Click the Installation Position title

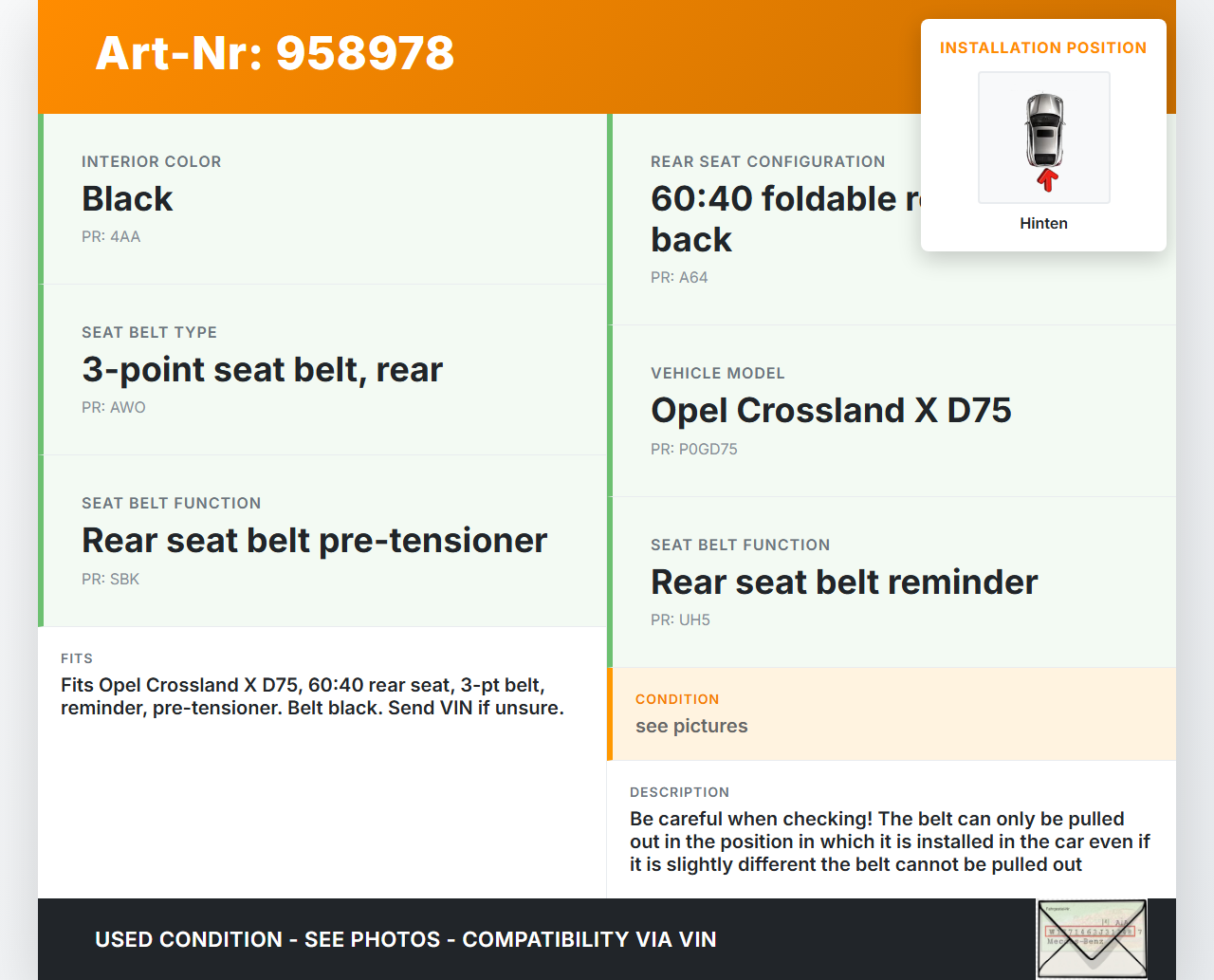pos(1043,48)
